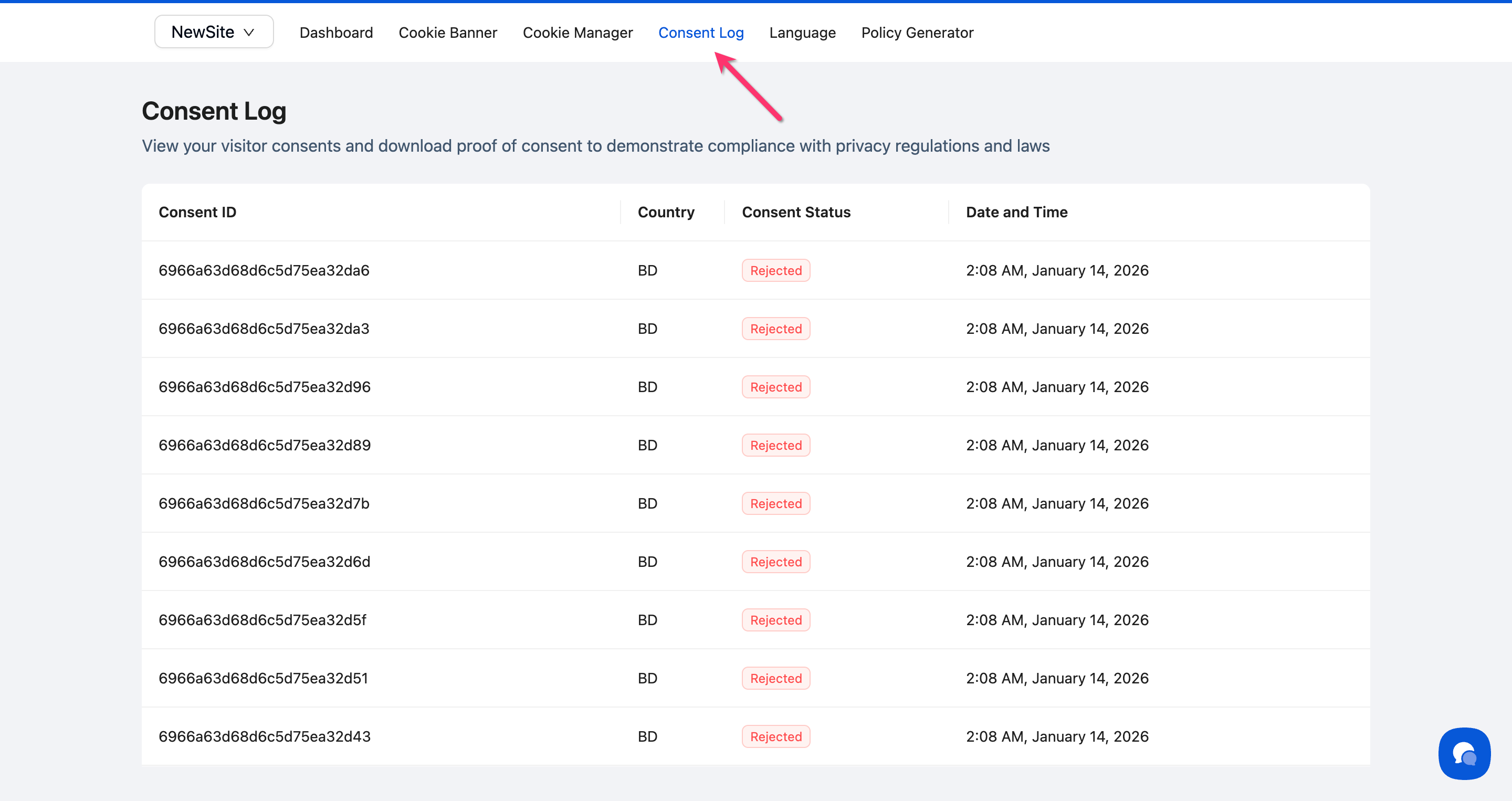Select consent ID ending in 32d7b
The width and height of the screenshot is (1512, 801).
tap(264, 503)
